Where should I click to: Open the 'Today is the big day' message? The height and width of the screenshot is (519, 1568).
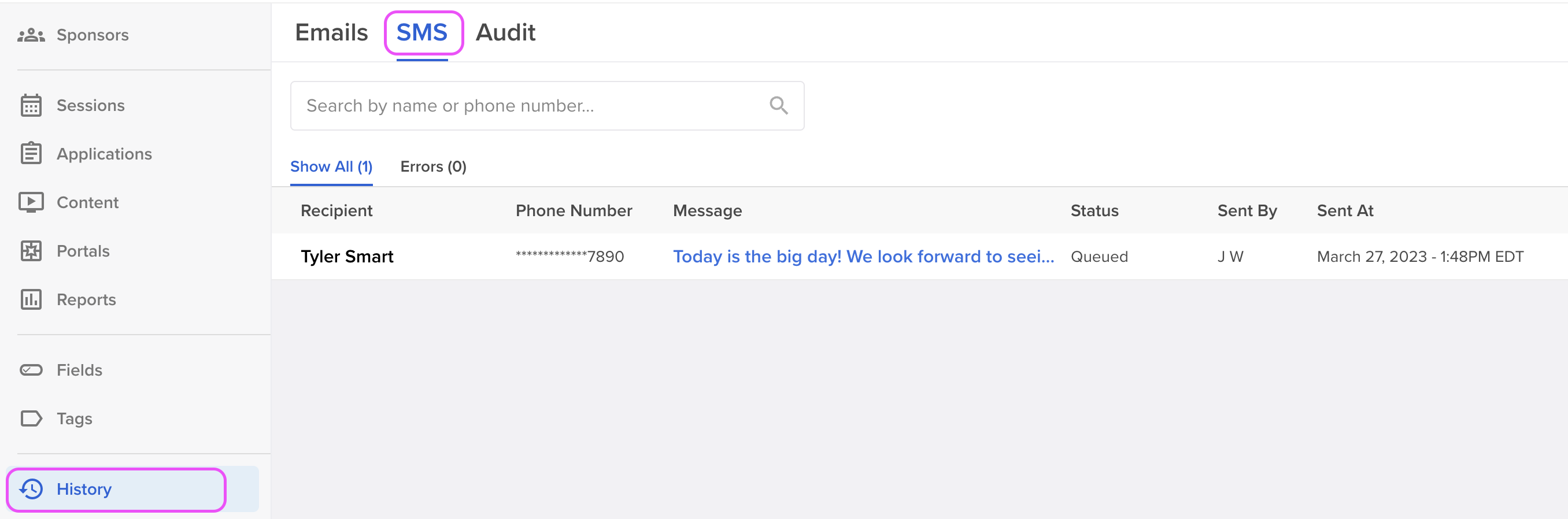click(863, 257)
